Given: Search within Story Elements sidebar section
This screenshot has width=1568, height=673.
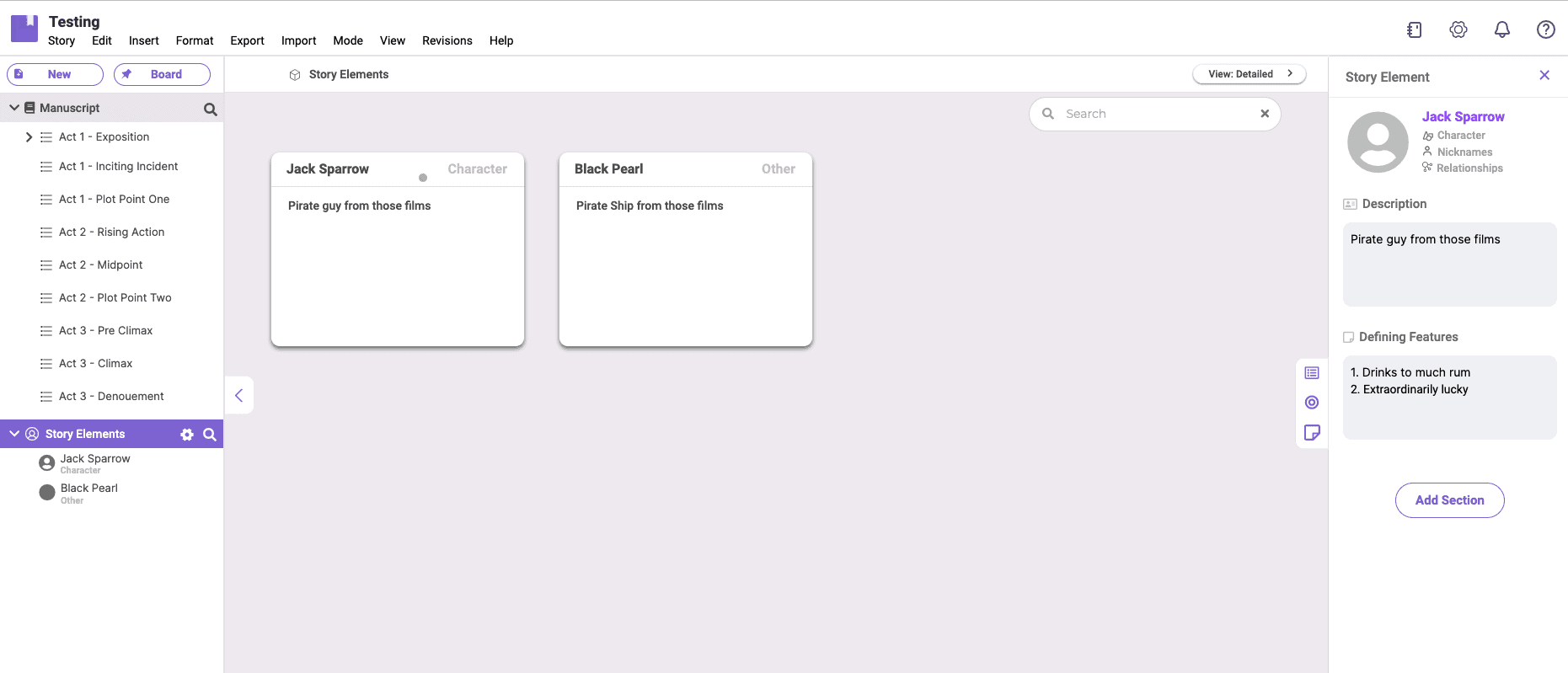Looking at the screenshot, I should [x=210, y=435].
